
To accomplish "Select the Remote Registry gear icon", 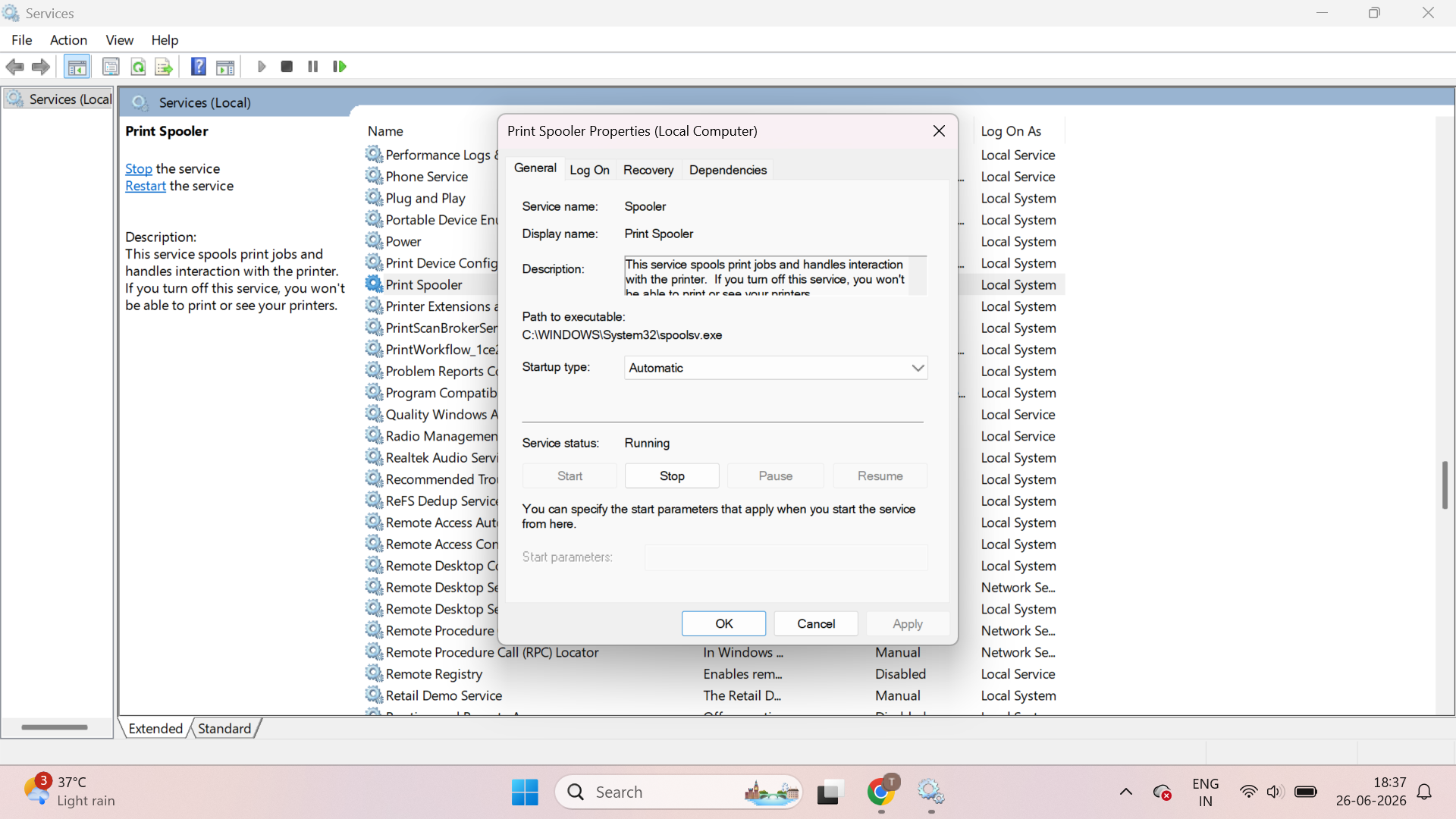I will pyautogui.click(x=374, y=673).
